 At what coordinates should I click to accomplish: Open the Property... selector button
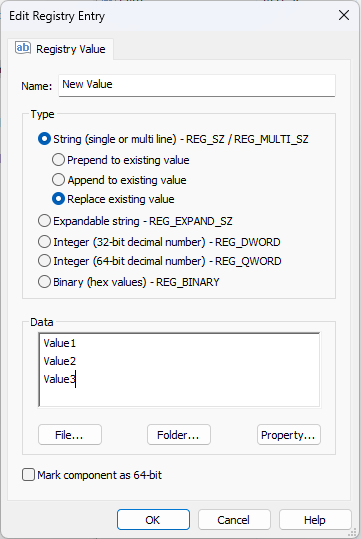[x=289, y=435]
